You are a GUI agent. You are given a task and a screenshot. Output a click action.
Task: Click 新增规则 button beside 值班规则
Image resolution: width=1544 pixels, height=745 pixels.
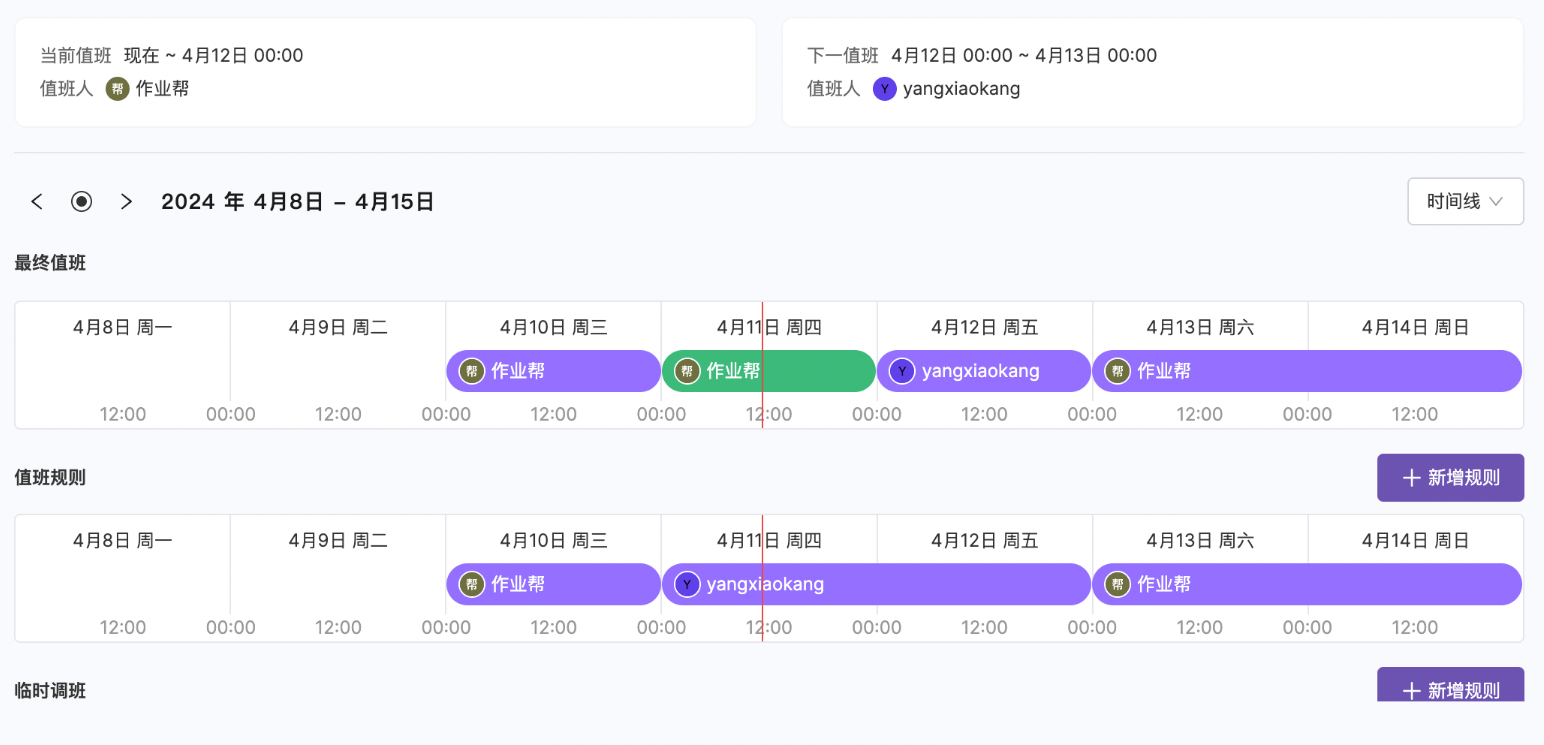point(1450,478)
